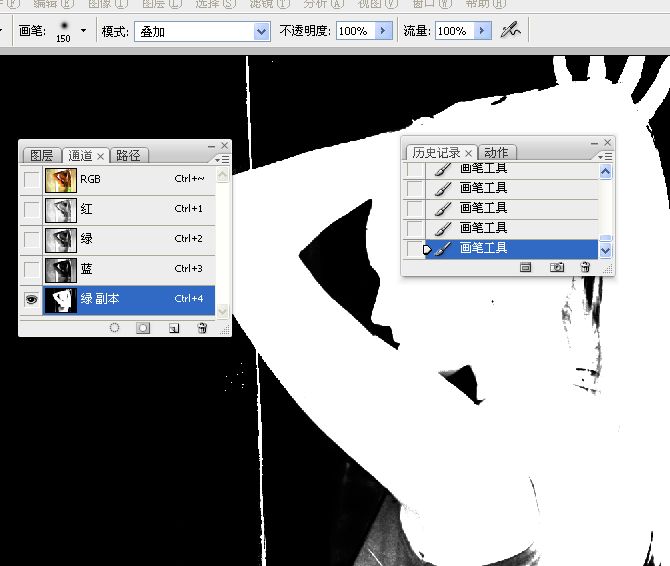Save selection as channel icon
Screen dimensions: 670x566
(x=143, y=328)
